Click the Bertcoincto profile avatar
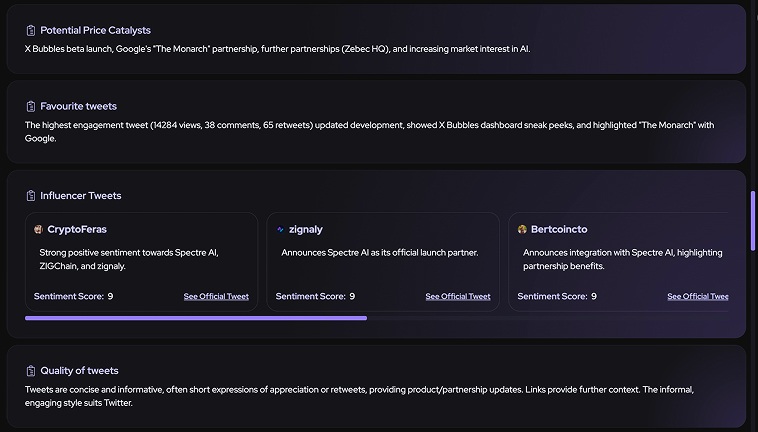 point(522,230)
